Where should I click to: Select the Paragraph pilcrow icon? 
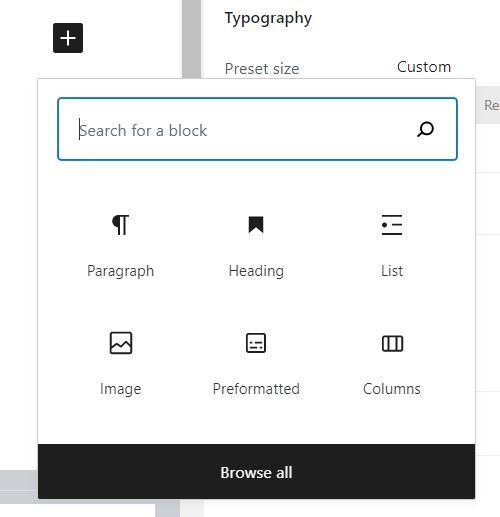point(121,225)
